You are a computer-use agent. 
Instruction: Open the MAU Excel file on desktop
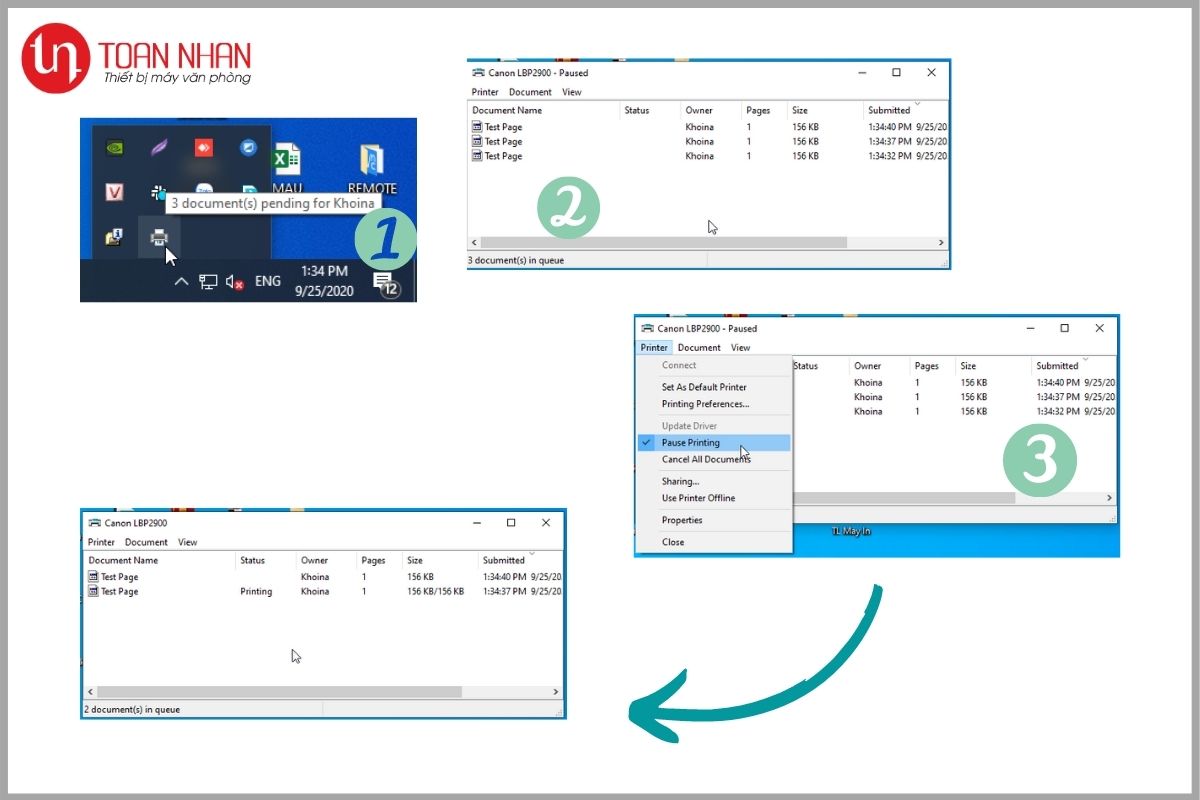tap(287, 169)
